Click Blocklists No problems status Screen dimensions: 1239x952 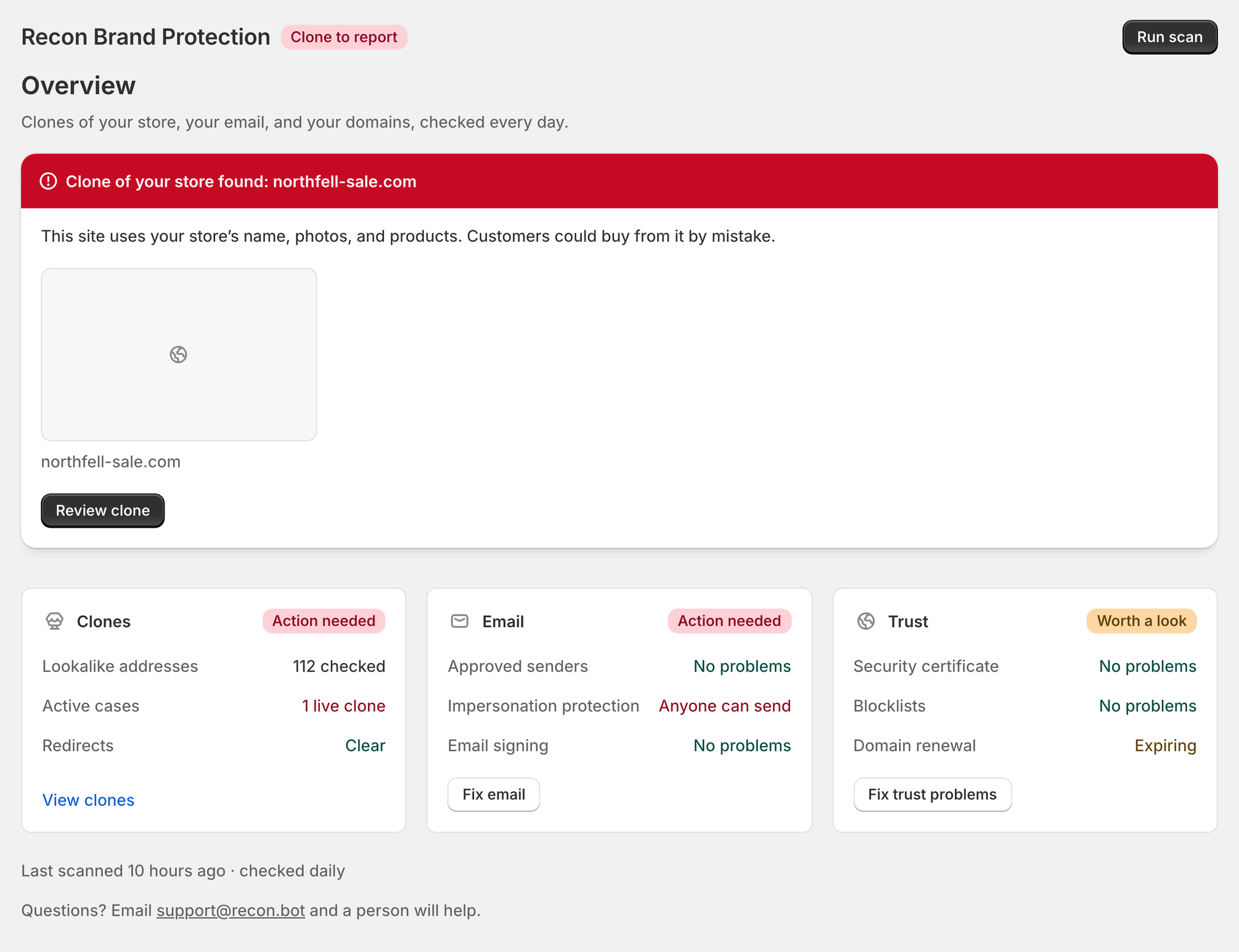(1148, 706)
